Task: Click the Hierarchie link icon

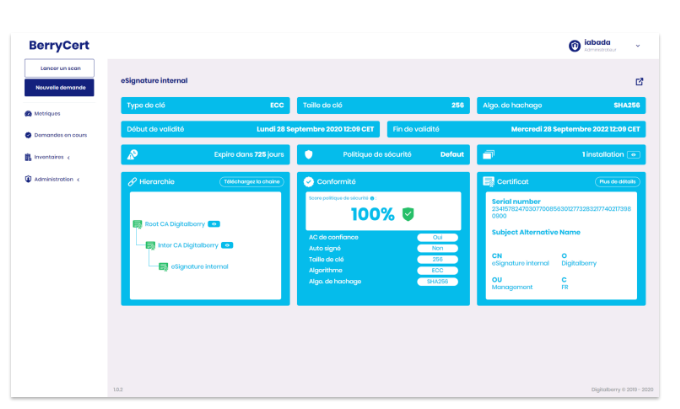Action: tap(132, 182)
